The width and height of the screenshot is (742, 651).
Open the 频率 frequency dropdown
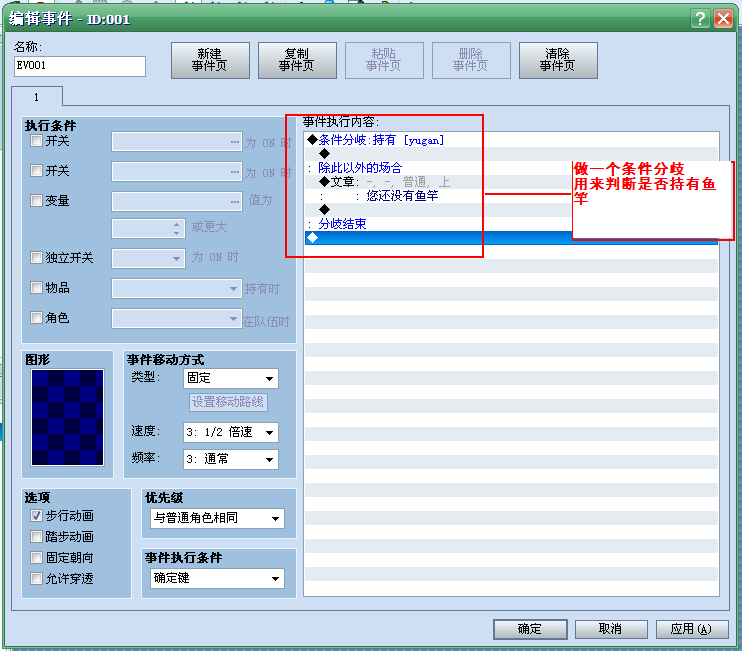tap(231, 459)
